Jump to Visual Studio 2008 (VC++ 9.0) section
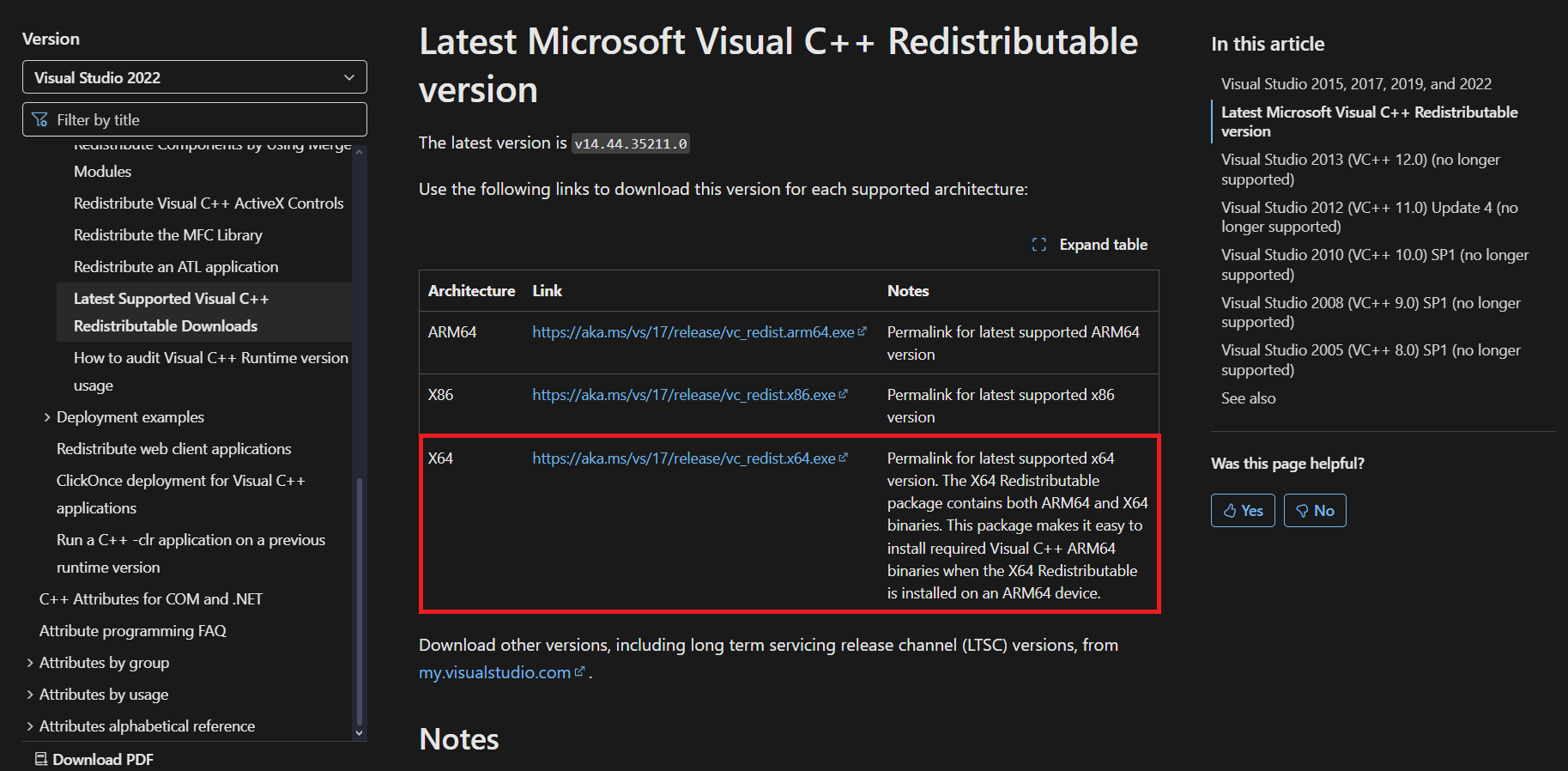The height and width of the screenshot is (771, 1568). tap(1371, 313)
